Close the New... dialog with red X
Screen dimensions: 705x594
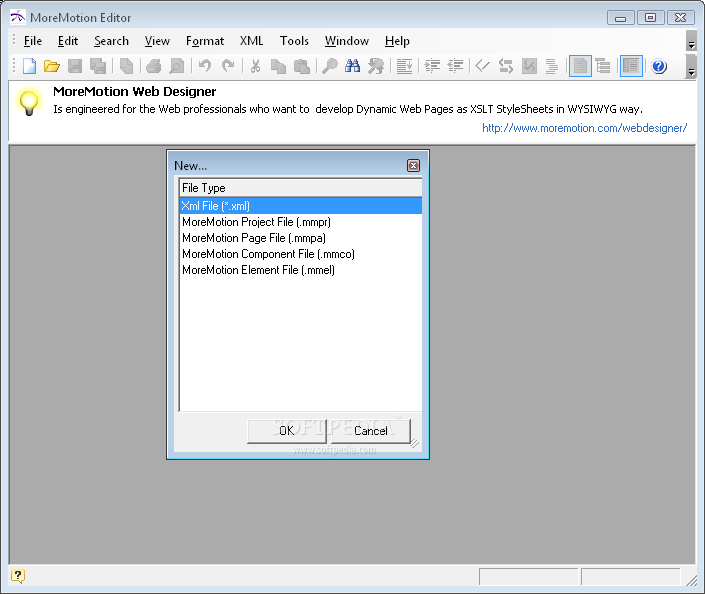[413, 165]
